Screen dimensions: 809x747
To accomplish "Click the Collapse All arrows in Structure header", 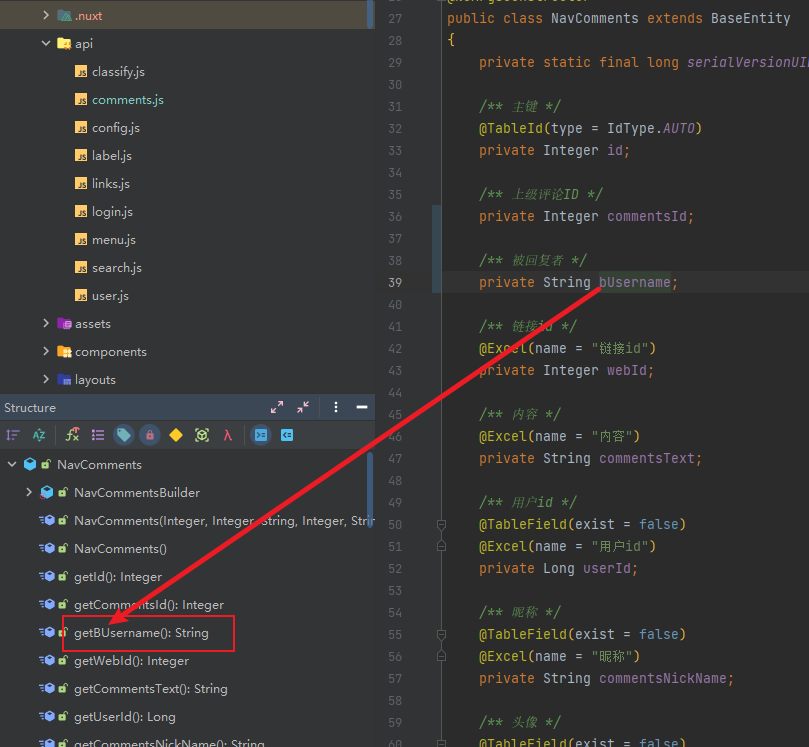I will pos(303,407).
